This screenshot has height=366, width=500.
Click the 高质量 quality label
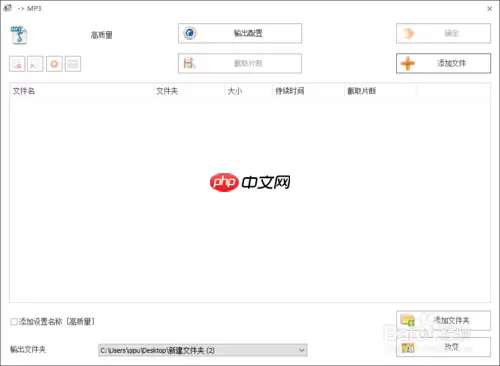coord(101,35)
